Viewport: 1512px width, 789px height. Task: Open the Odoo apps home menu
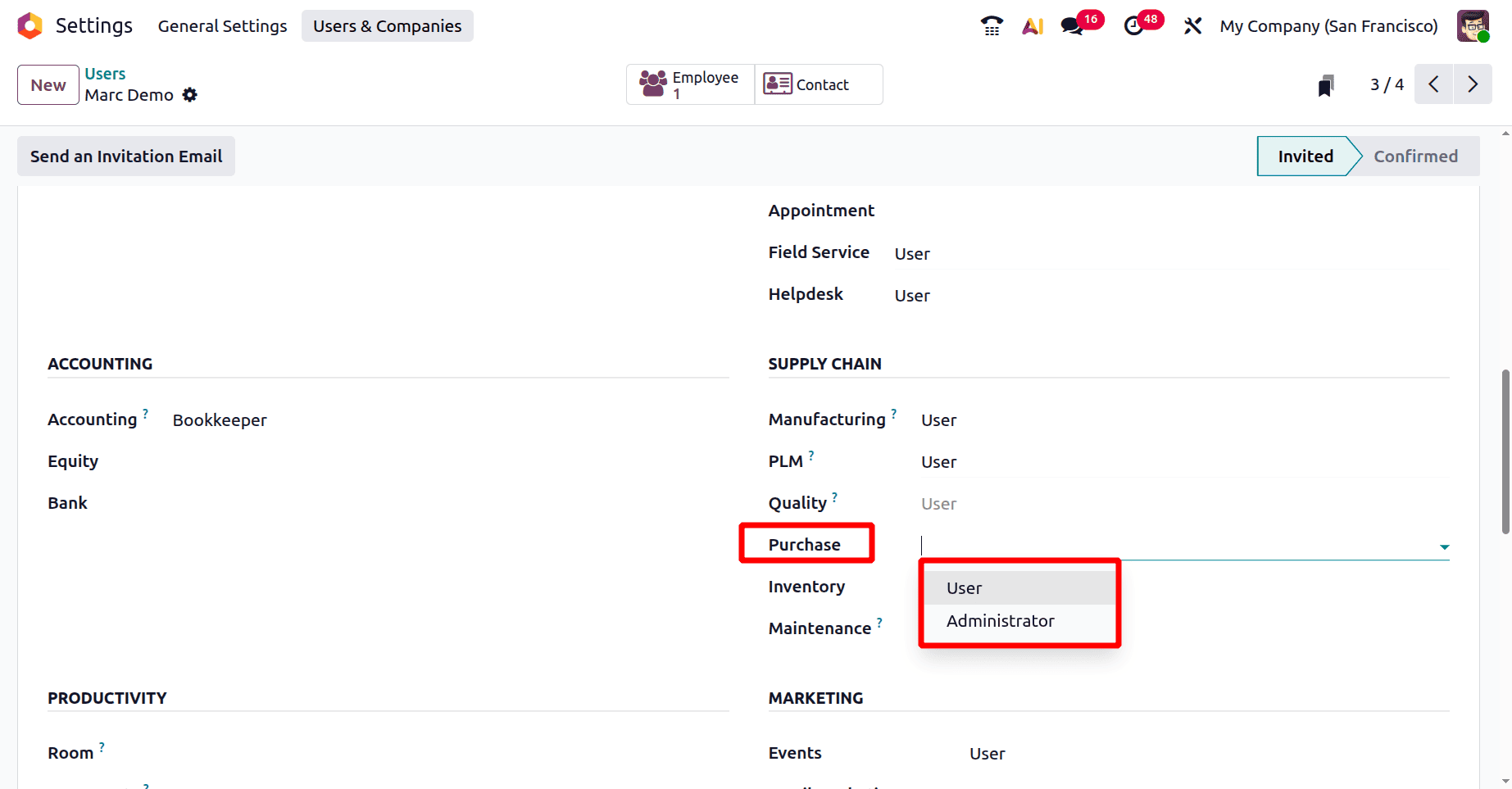[x=30, y=25]
